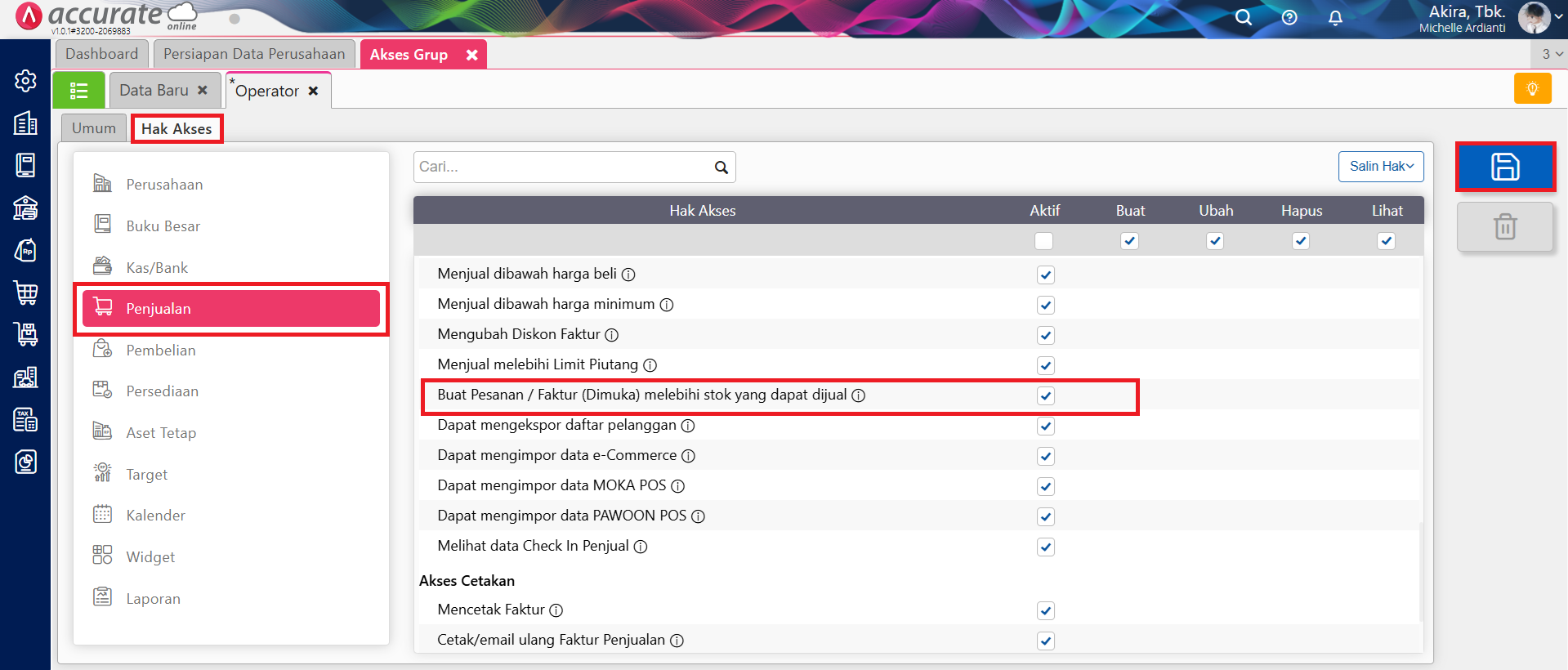The height and width of the screenshot is (670, 1568).
Task: Open the shopping cart sidebar icon
Action: (x=25, y=292)
